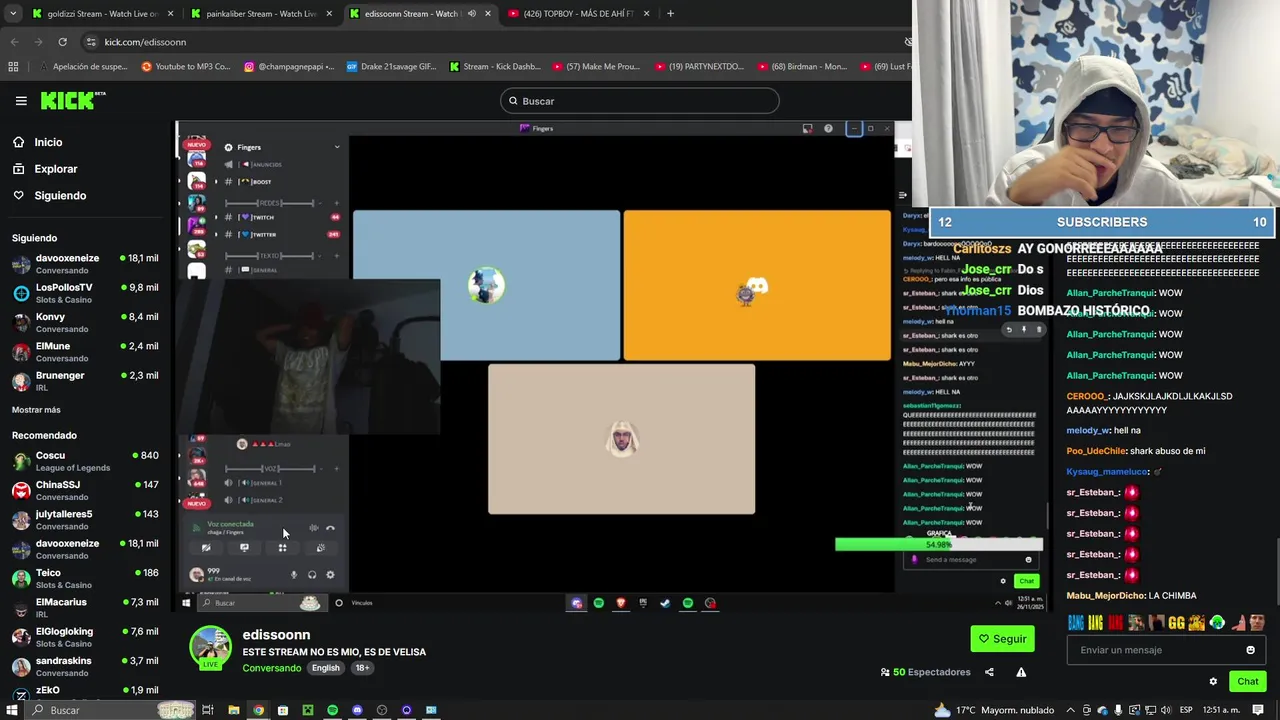Open the ChinaSSJ channel avatar

click(x=21, y=490)
